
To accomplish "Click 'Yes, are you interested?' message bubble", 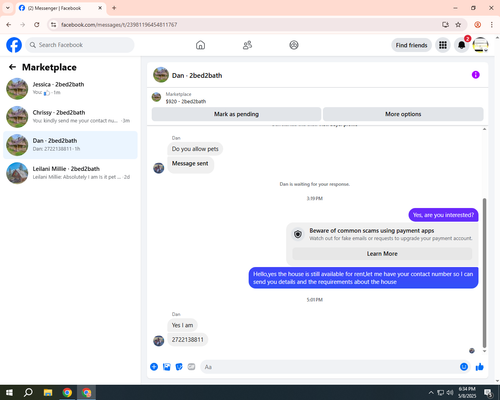I will [443, 215].
